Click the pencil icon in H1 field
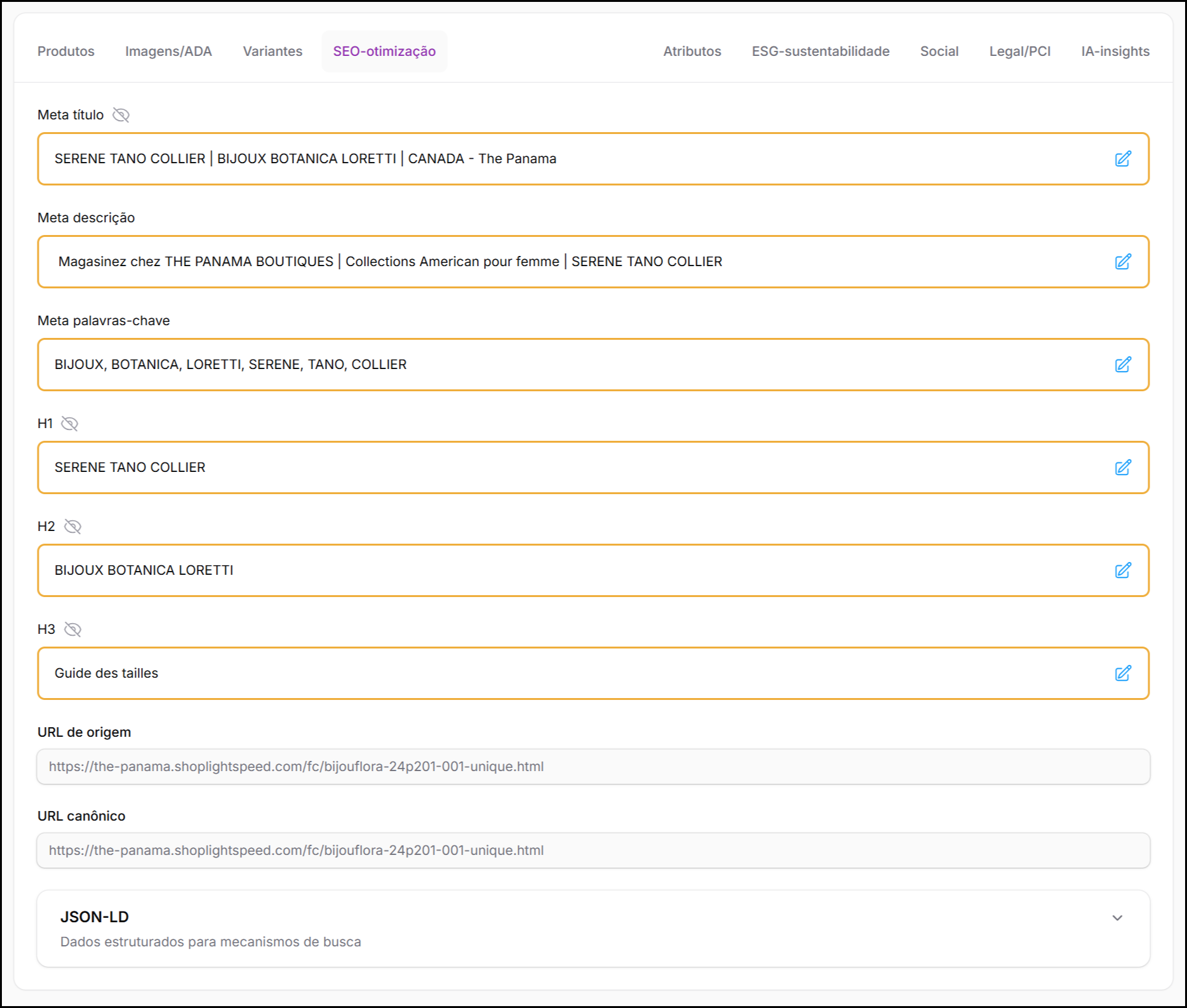 point(1122,467)
